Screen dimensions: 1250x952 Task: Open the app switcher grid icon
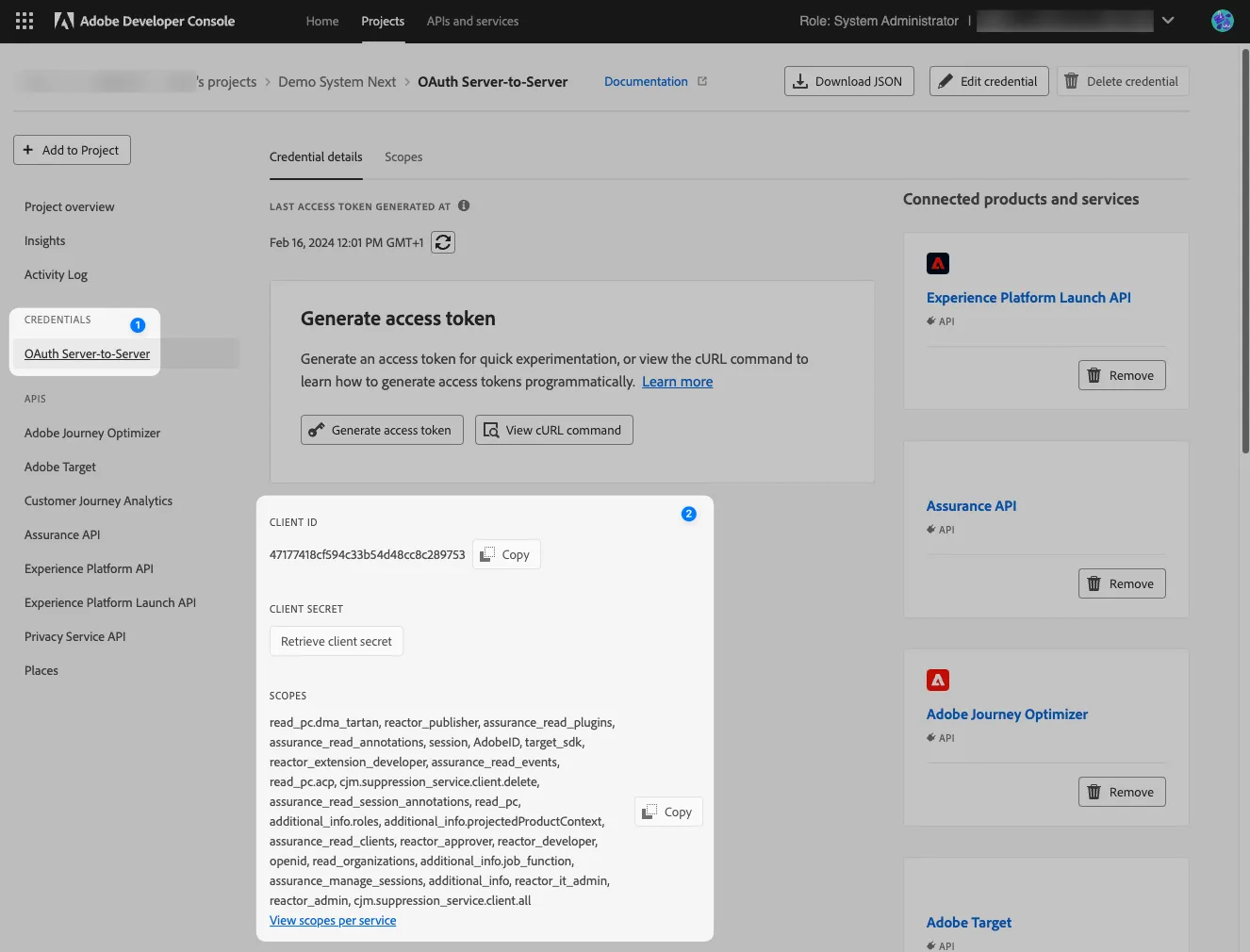tap(25, 21)
